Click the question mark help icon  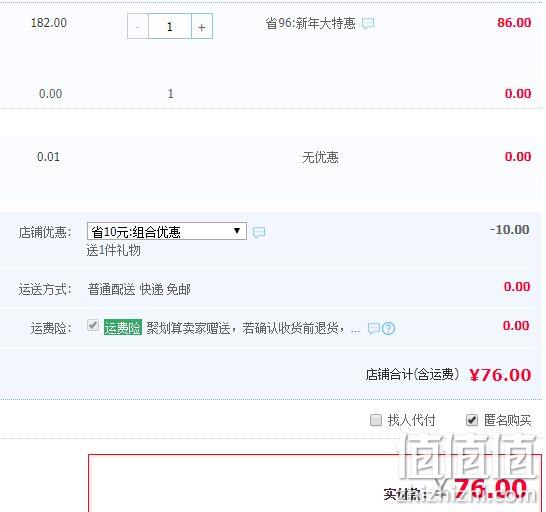click(x=389, y=328)
